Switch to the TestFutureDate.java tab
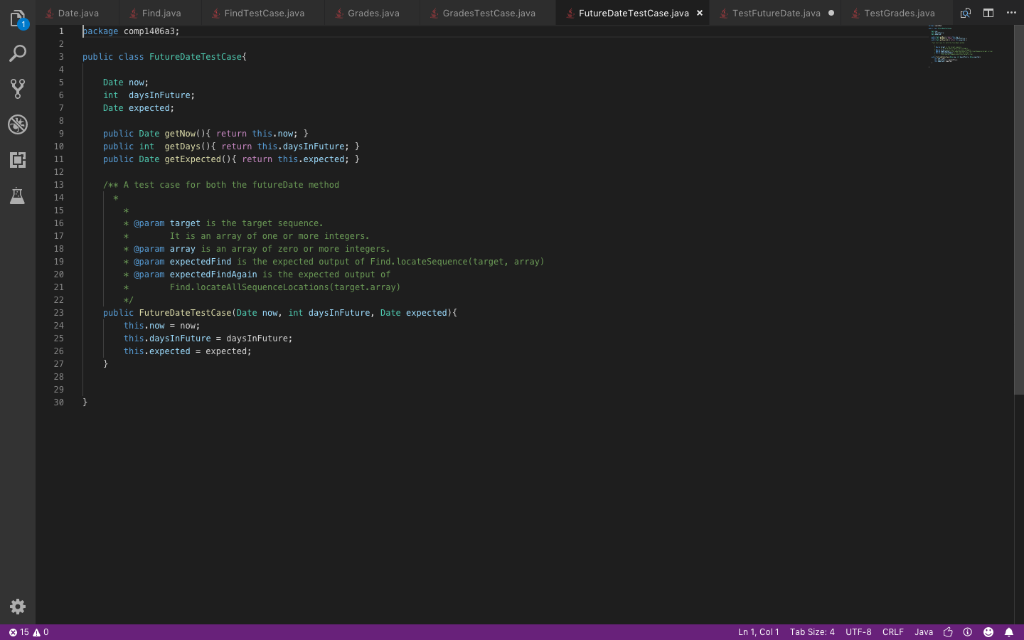The height and width of the screenshot is (640, 1024). tap(776, 13)
